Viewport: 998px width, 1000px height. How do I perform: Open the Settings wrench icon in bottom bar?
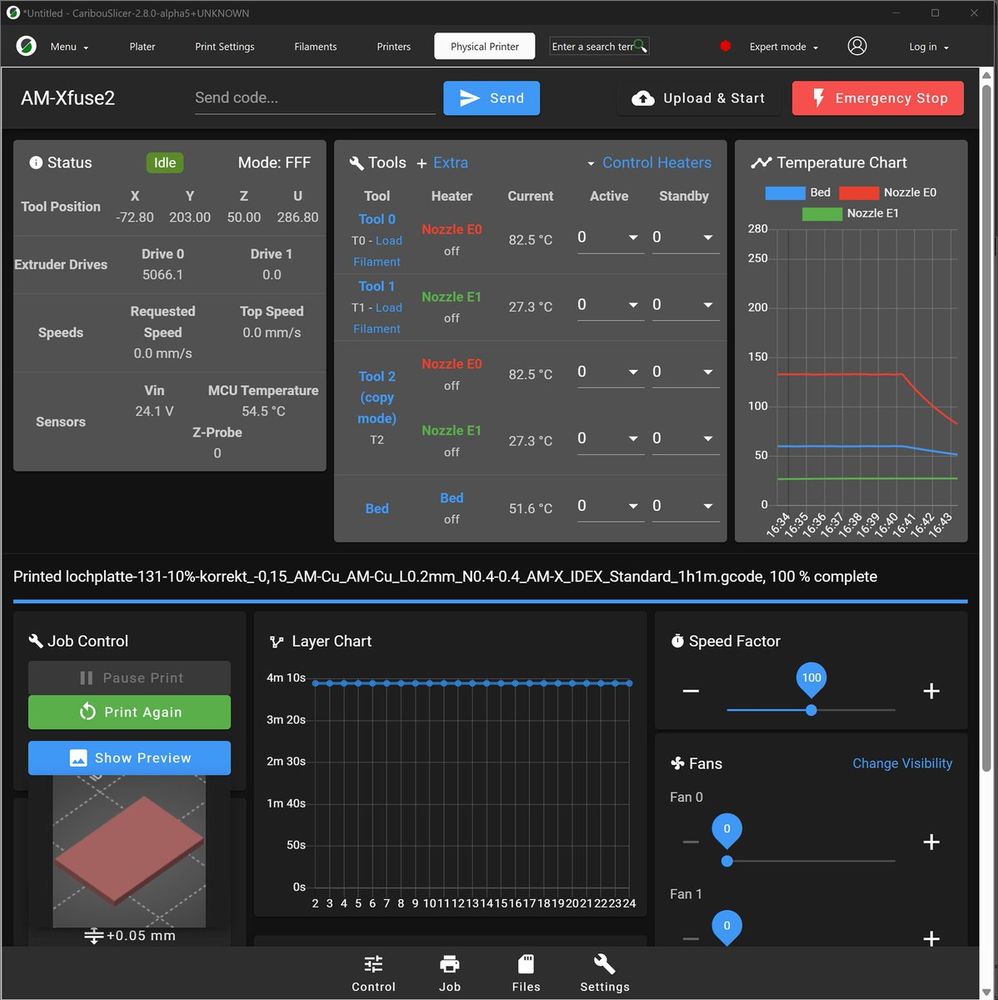coord(604,964)
